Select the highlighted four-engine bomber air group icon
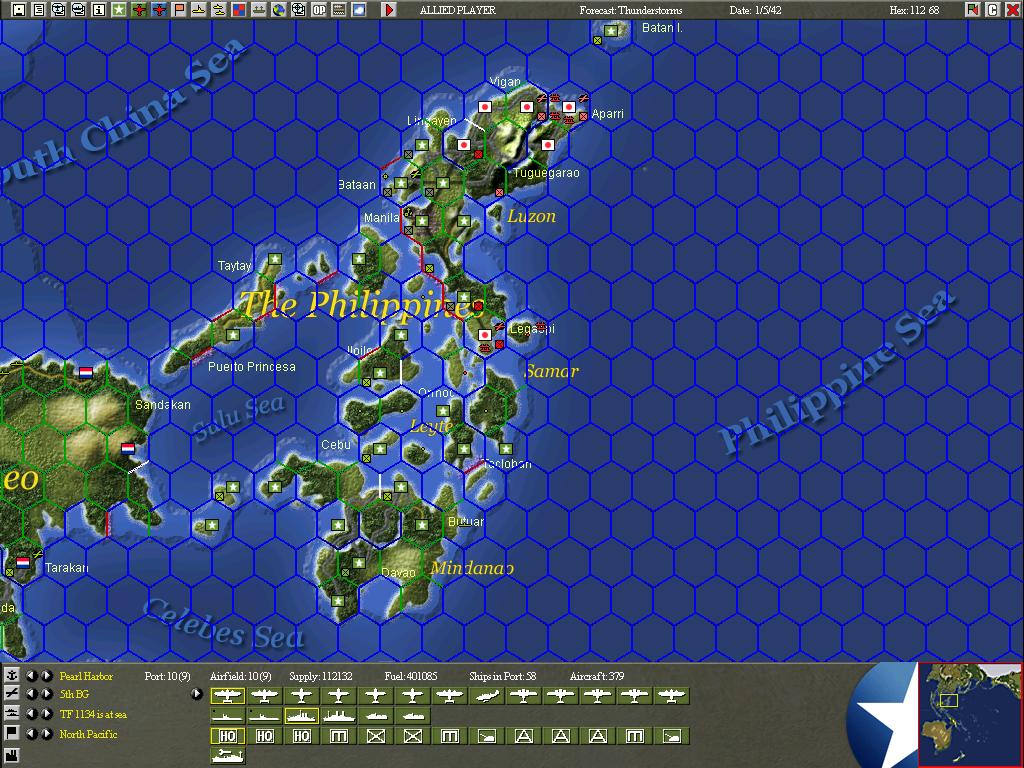The height and width of the screenshot is (768, 1024). (x=227, y=697)
